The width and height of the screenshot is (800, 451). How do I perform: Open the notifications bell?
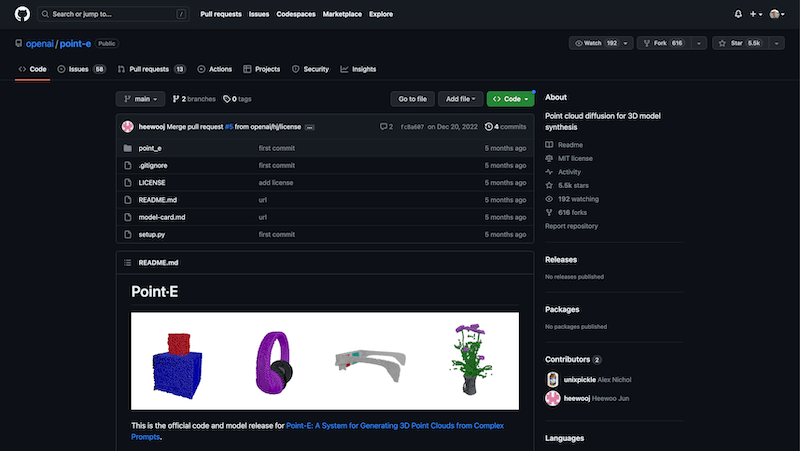pos(738,14)
